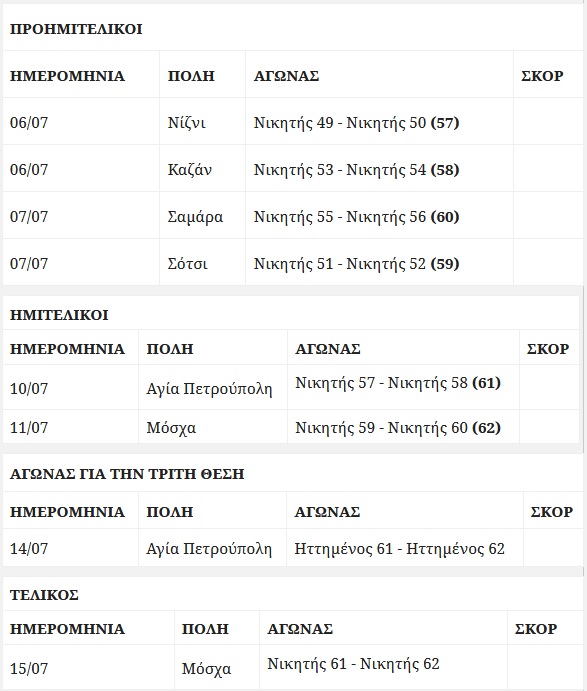Click match Νικητής 53 - Νικητής 54 (58)

[x=357, y=170]
